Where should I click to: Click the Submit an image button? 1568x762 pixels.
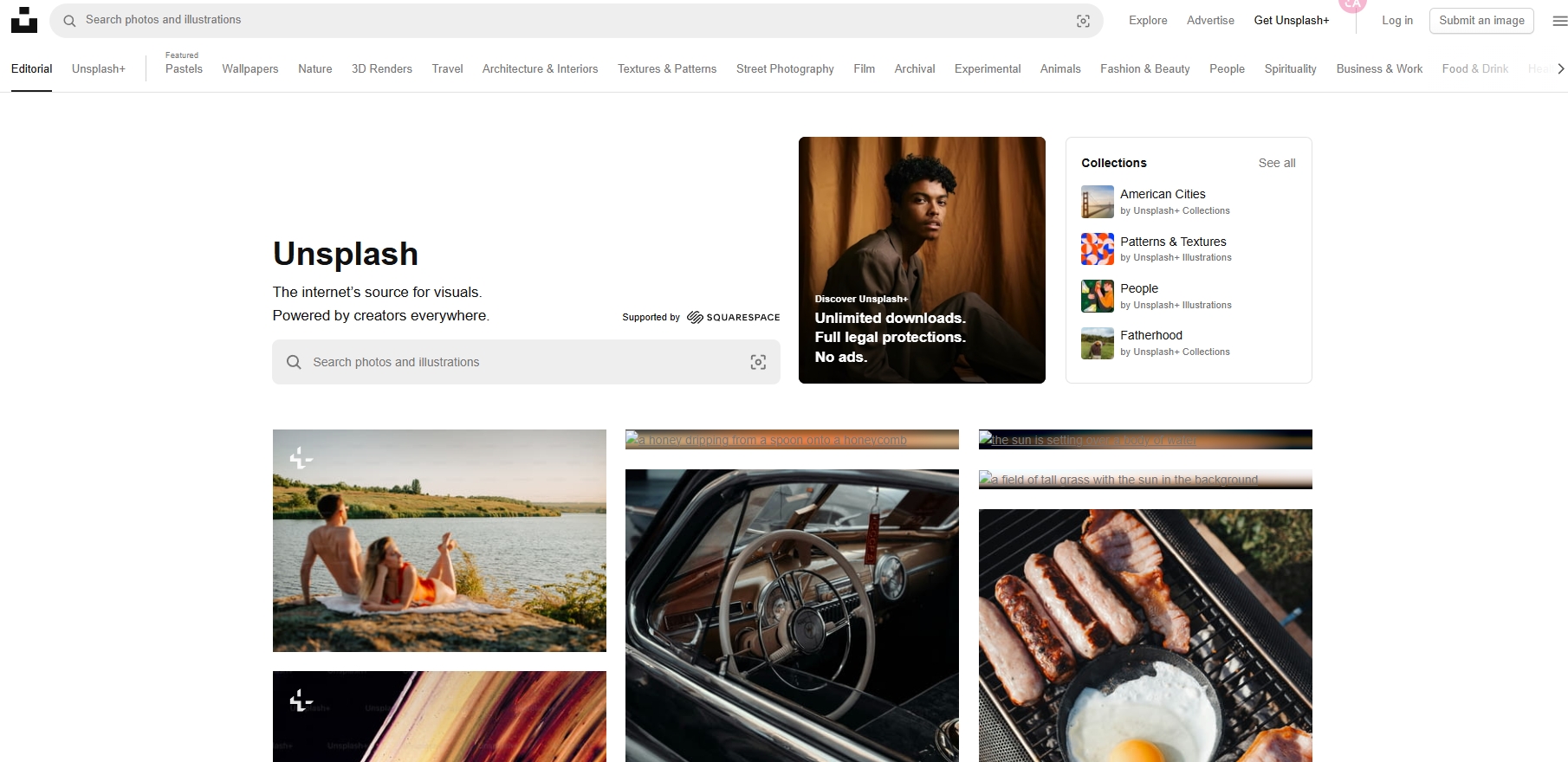(x=1481, y=21)
